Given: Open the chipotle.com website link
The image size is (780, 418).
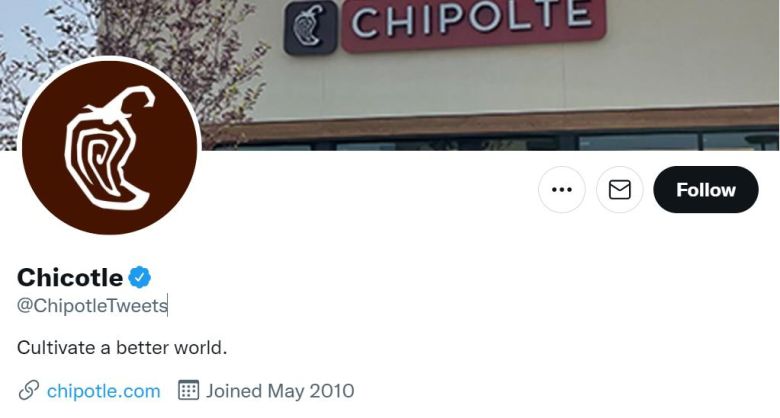Looking at the screenshot, I should [x=103, y=391].
